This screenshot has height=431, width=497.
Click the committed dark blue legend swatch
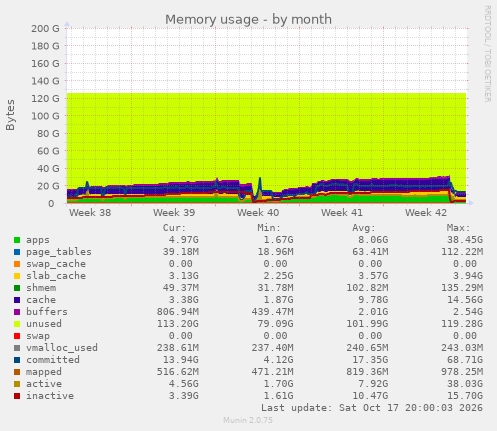[17, 360]
